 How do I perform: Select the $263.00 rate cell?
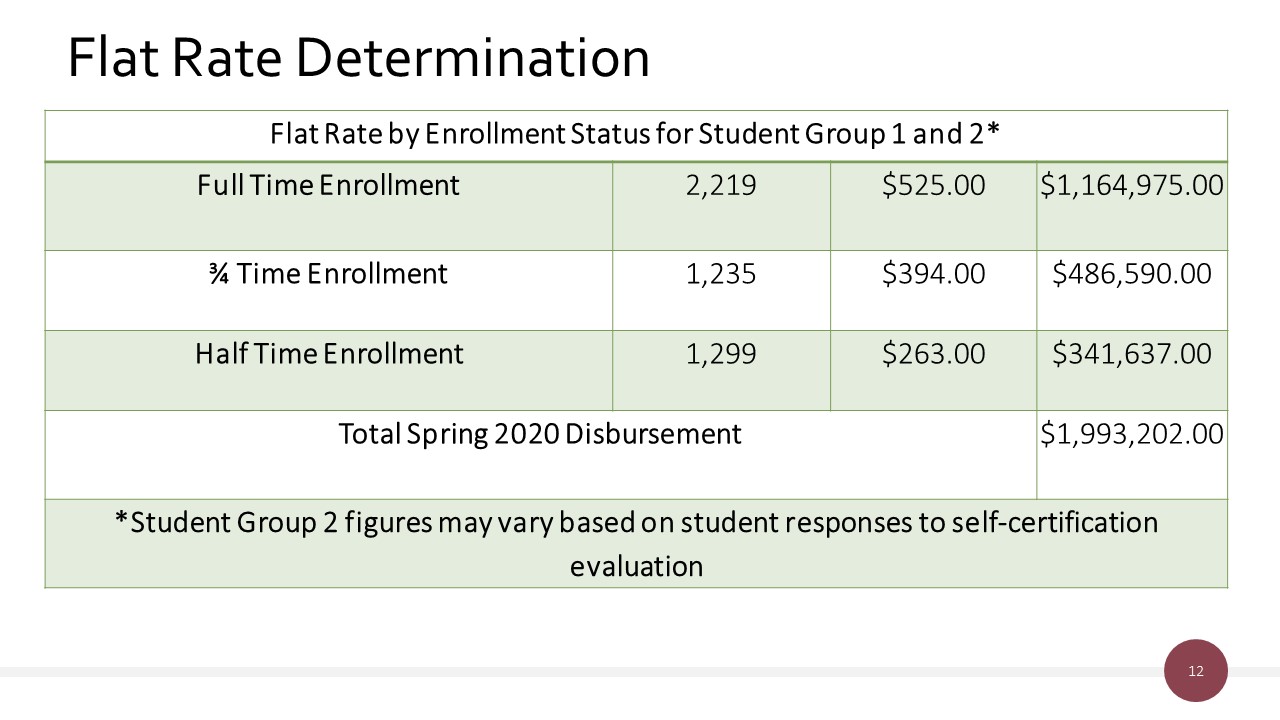click(933, 354)
